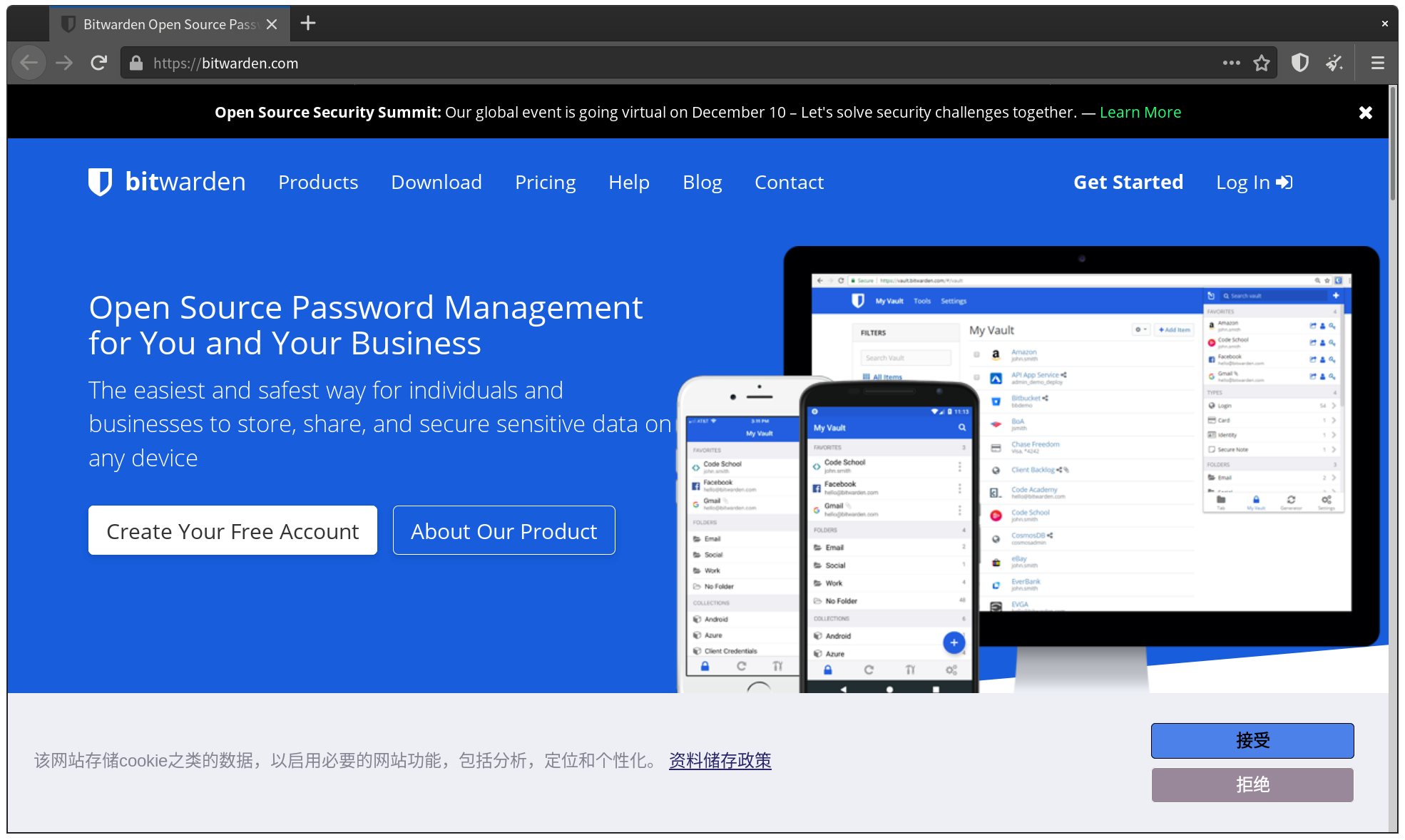Open a new browser tab
Screen dimensions: 1405x840
point(308,24)
